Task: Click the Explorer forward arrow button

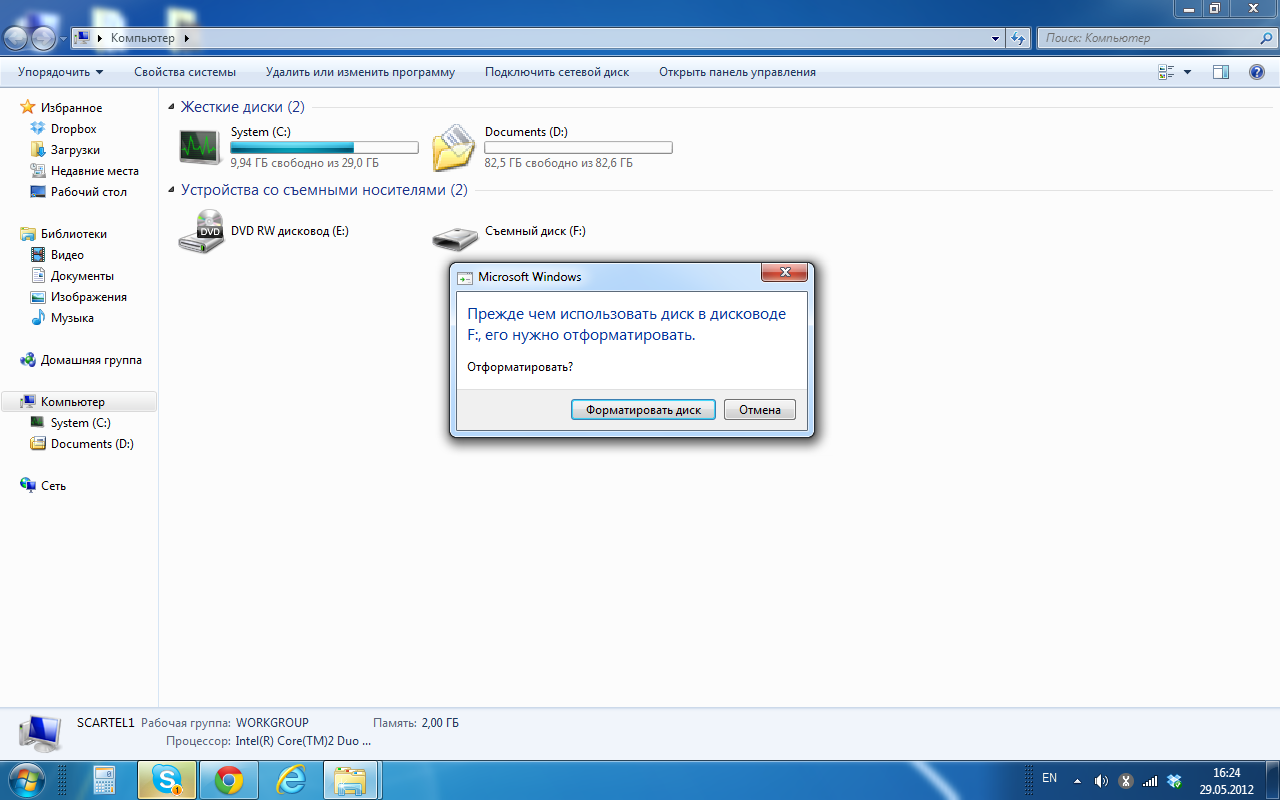Action: tap(44, 38)
